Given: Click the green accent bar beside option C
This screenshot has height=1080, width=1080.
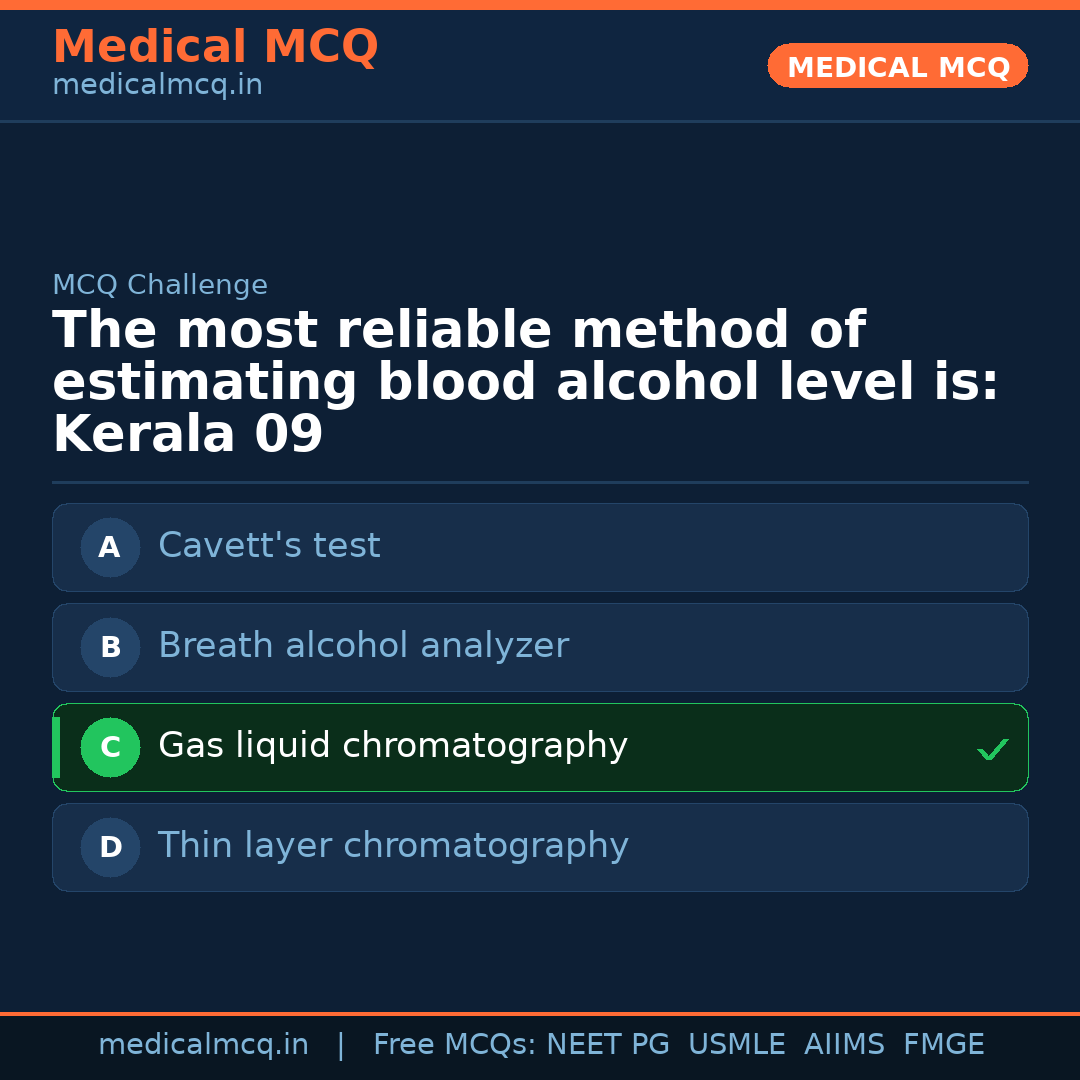Looking at the screenshot, I should point(57,747).
